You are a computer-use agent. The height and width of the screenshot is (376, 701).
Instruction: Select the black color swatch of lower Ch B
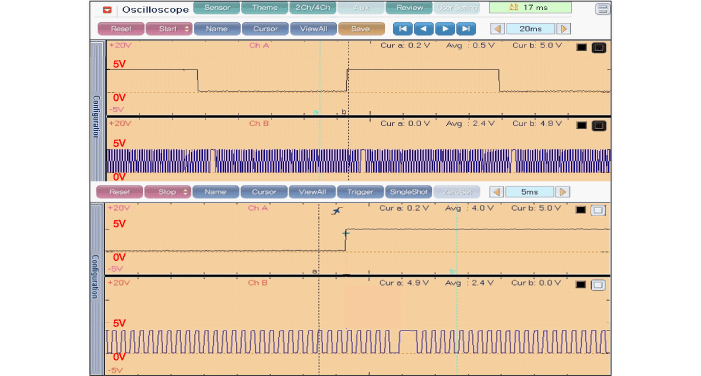(x=581, y=284)
